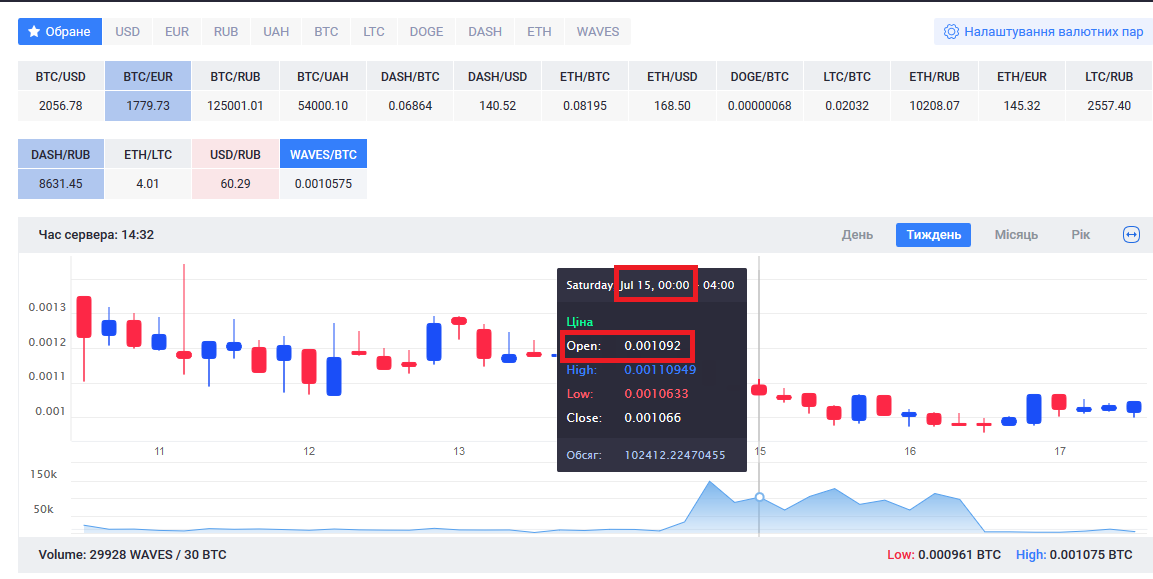Open the WAVES/BTC pair chart
Viewport: 1153px width, 579px height.
coord(323,169)
